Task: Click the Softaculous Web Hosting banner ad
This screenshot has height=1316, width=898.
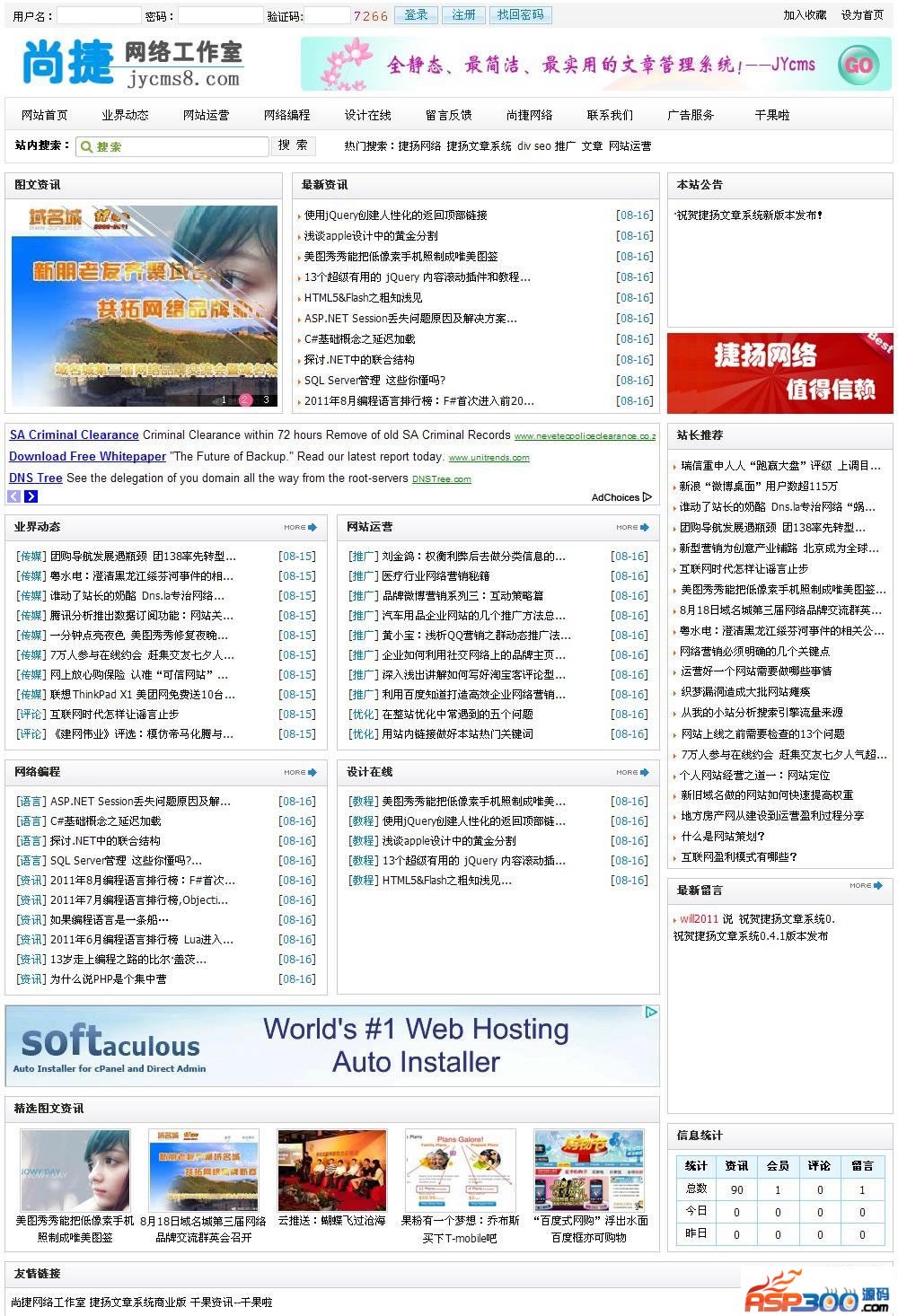Action: coord(332,1046)
